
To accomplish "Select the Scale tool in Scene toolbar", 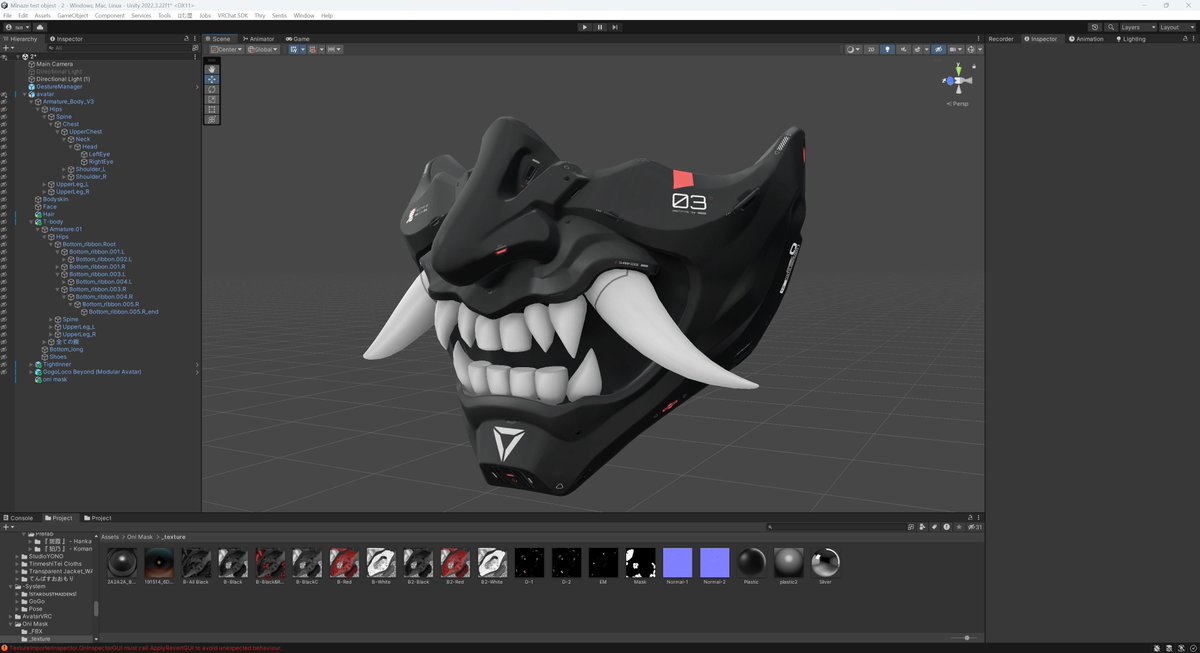I will [211, 99].
